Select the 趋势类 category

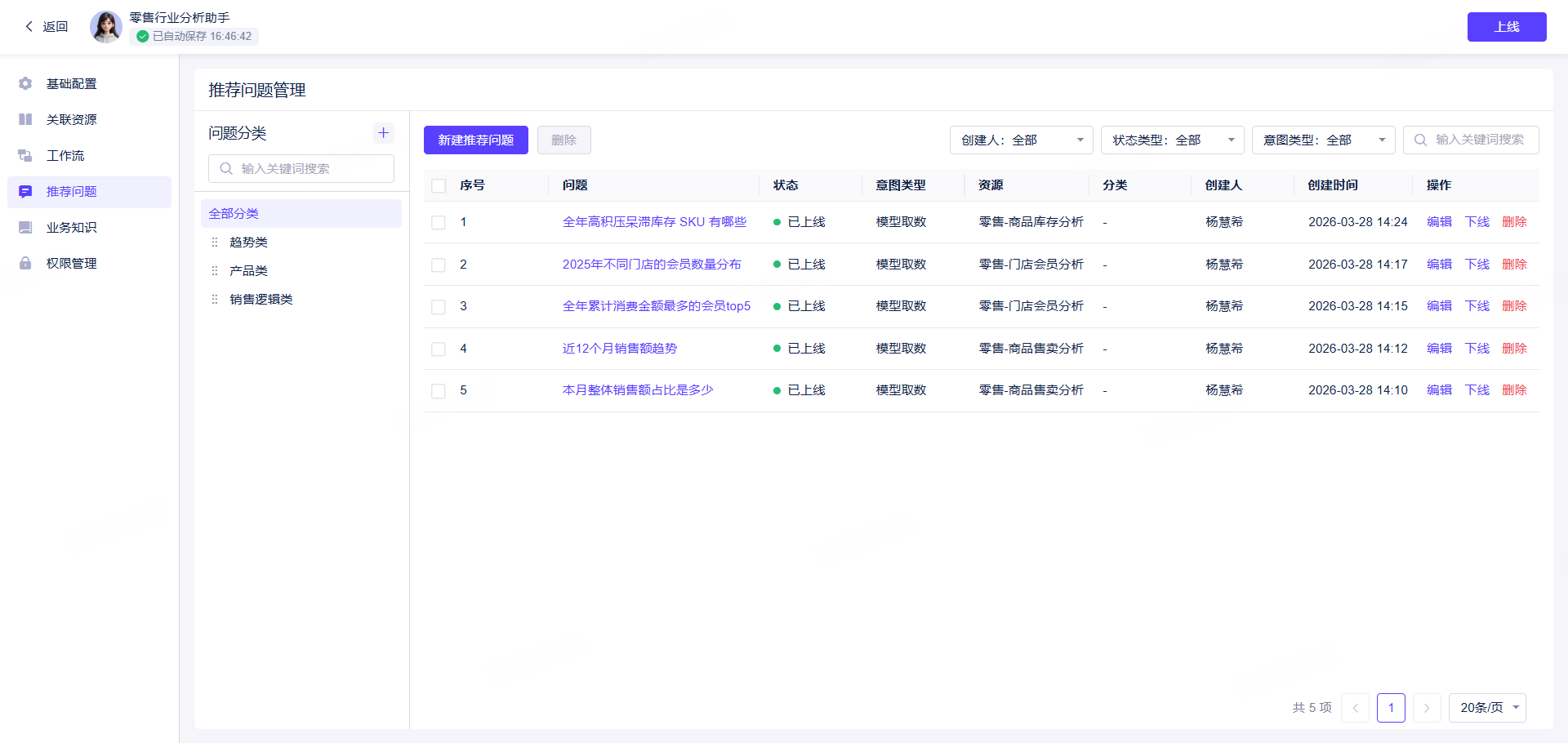click(x=248, y=242)
